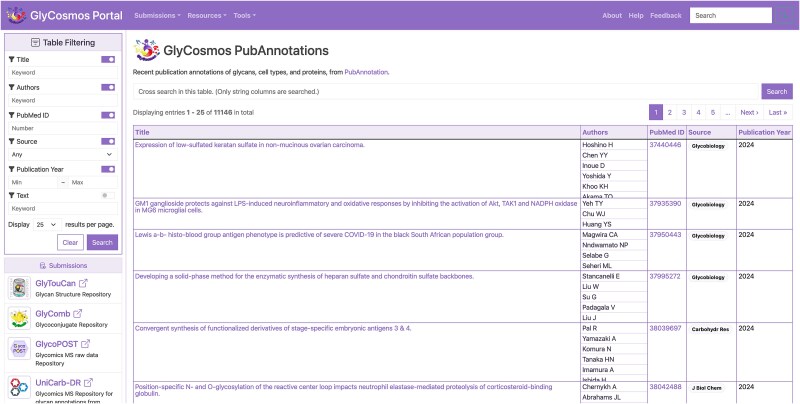Image resolution: width=800 pixels, height=404 pixels.
Task: Focus the top navbar Search field
Action: pyautogui.click(x=731, y=15)
